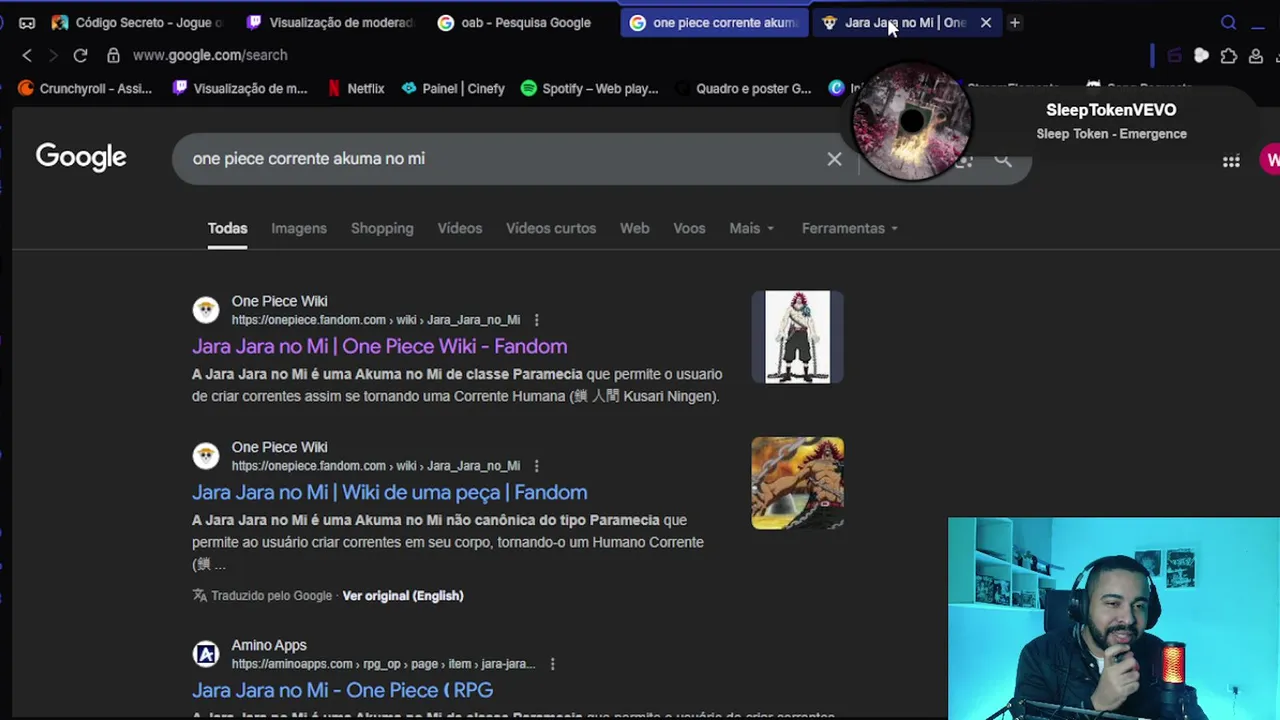Open Visualização de m... bookmark
Viewport: 1280px width, 720px height.
(x=240, y=88)
